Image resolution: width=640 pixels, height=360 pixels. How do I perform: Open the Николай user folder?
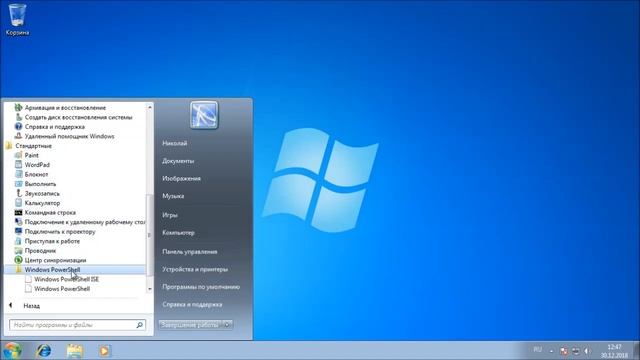click(x=175, y=143)
